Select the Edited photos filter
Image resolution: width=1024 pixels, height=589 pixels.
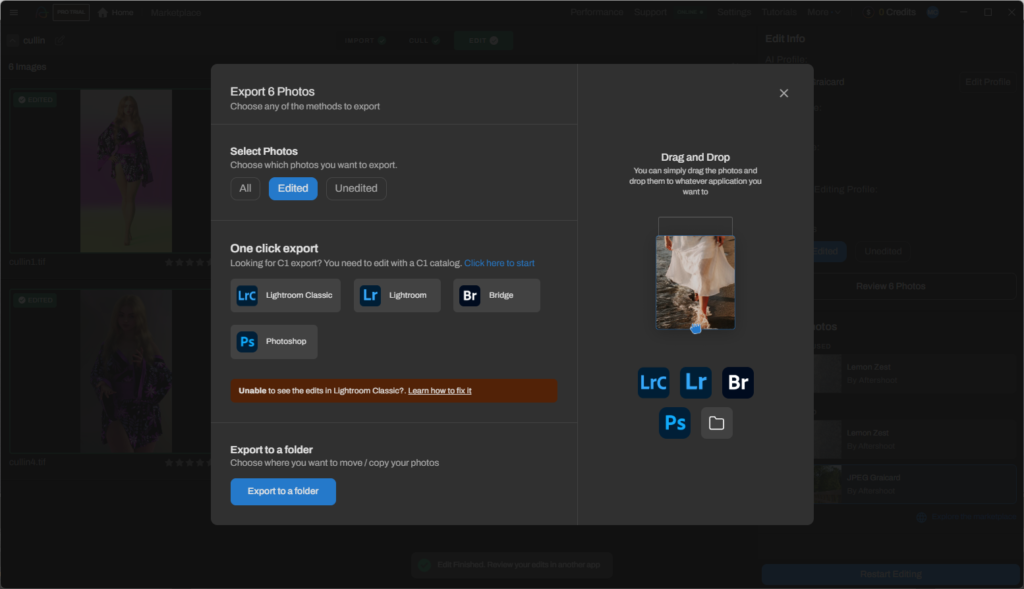click(293, 188)
